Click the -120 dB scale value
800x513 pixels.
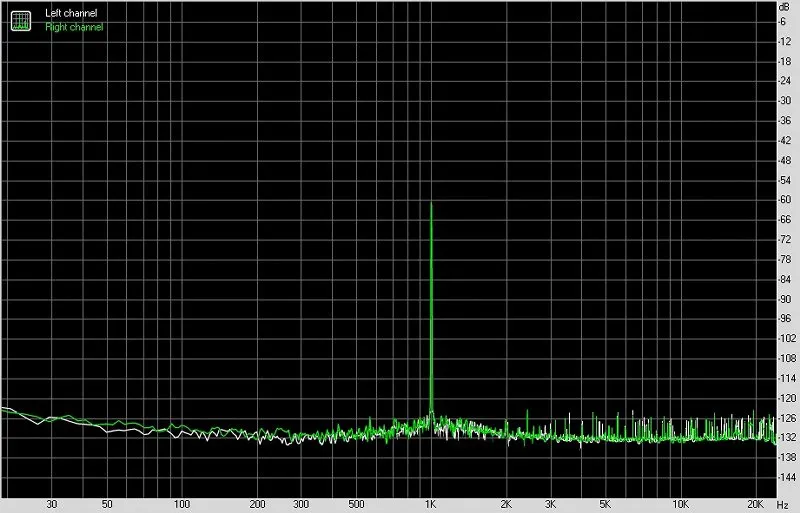[x=787, y=398]
